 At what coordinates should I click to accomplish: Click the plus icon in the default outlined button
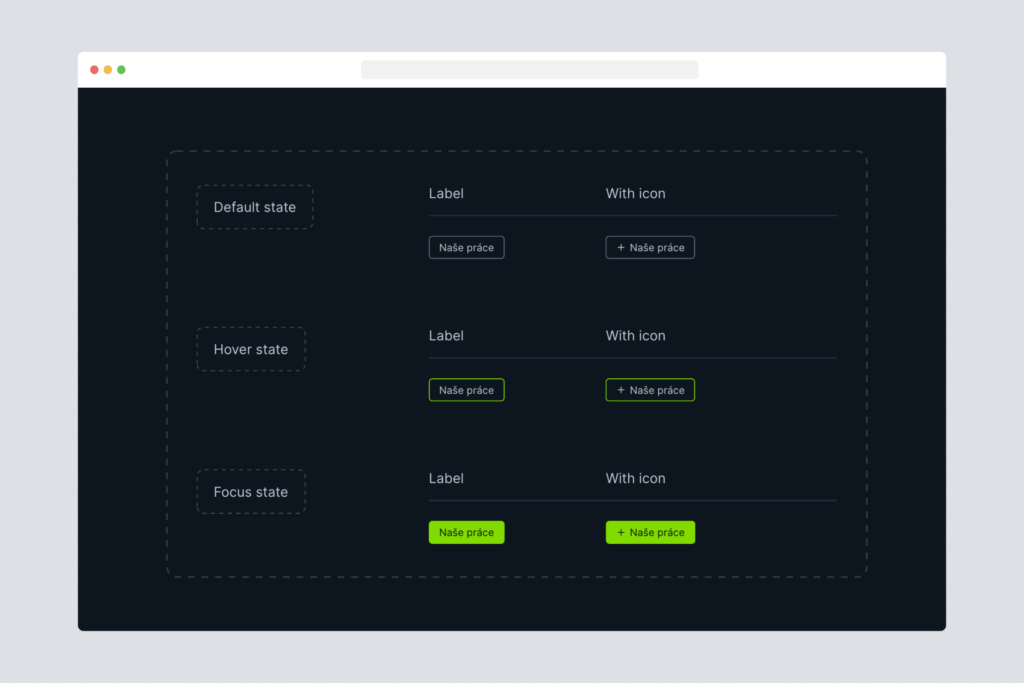click(620, 248)
